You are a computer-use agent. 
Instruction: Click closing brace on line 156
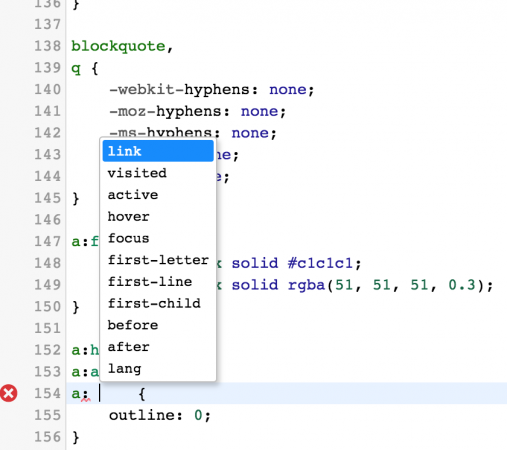[76, 437]
